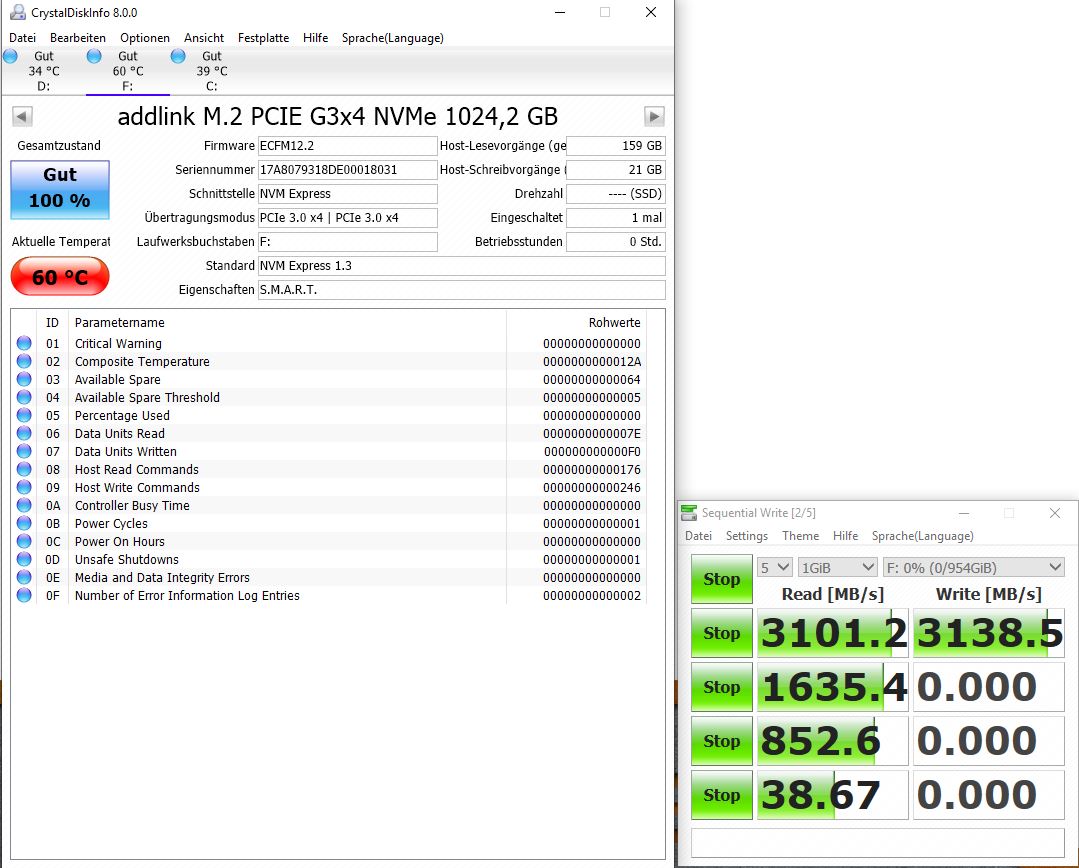Screen dimensions: 1079x868
Task: Click the Power On Hours status orb
Action: pyautogui.click(x=24, y=541)
